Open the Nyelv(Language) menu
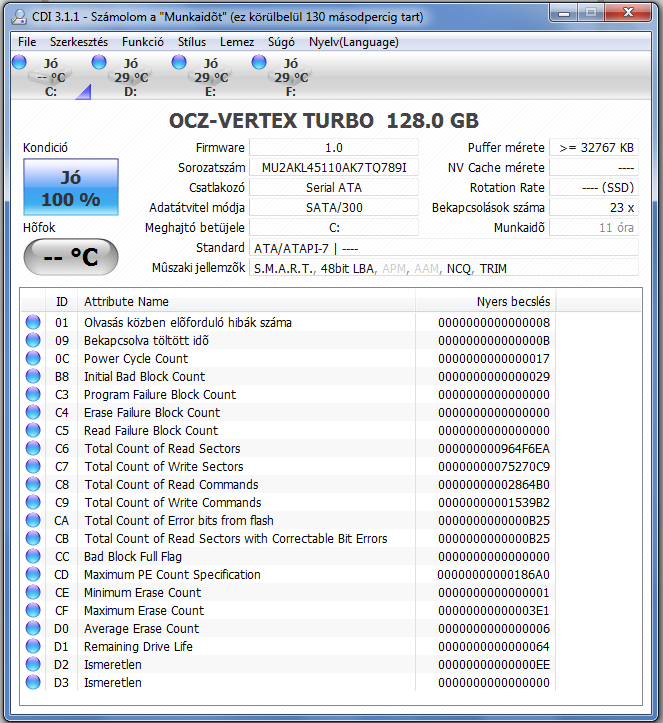The image size is (663, 723). pyautogui.click(x=354, y=42)
